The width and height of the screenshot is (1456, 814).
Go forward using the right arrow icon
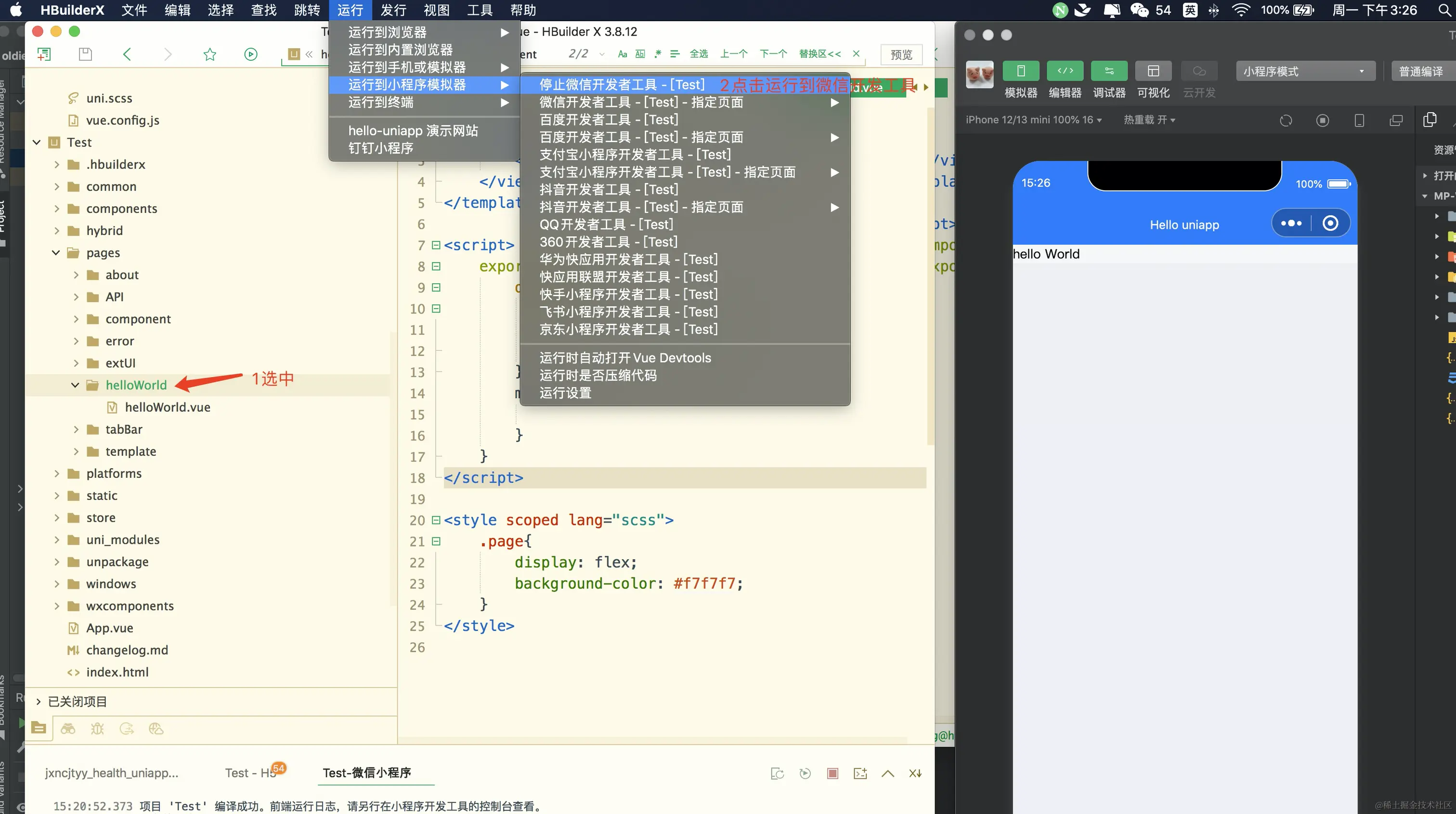(167, 54)
